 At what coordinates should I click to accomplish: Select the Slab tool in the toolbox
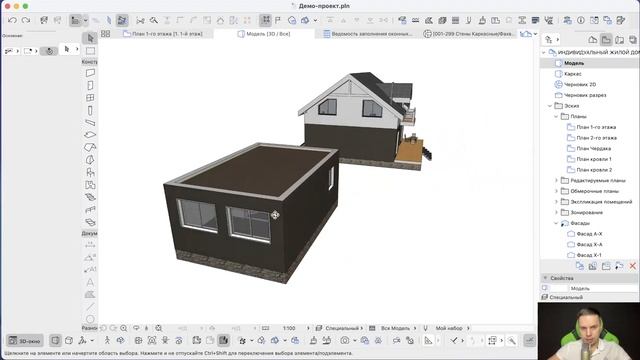point(90,135)
